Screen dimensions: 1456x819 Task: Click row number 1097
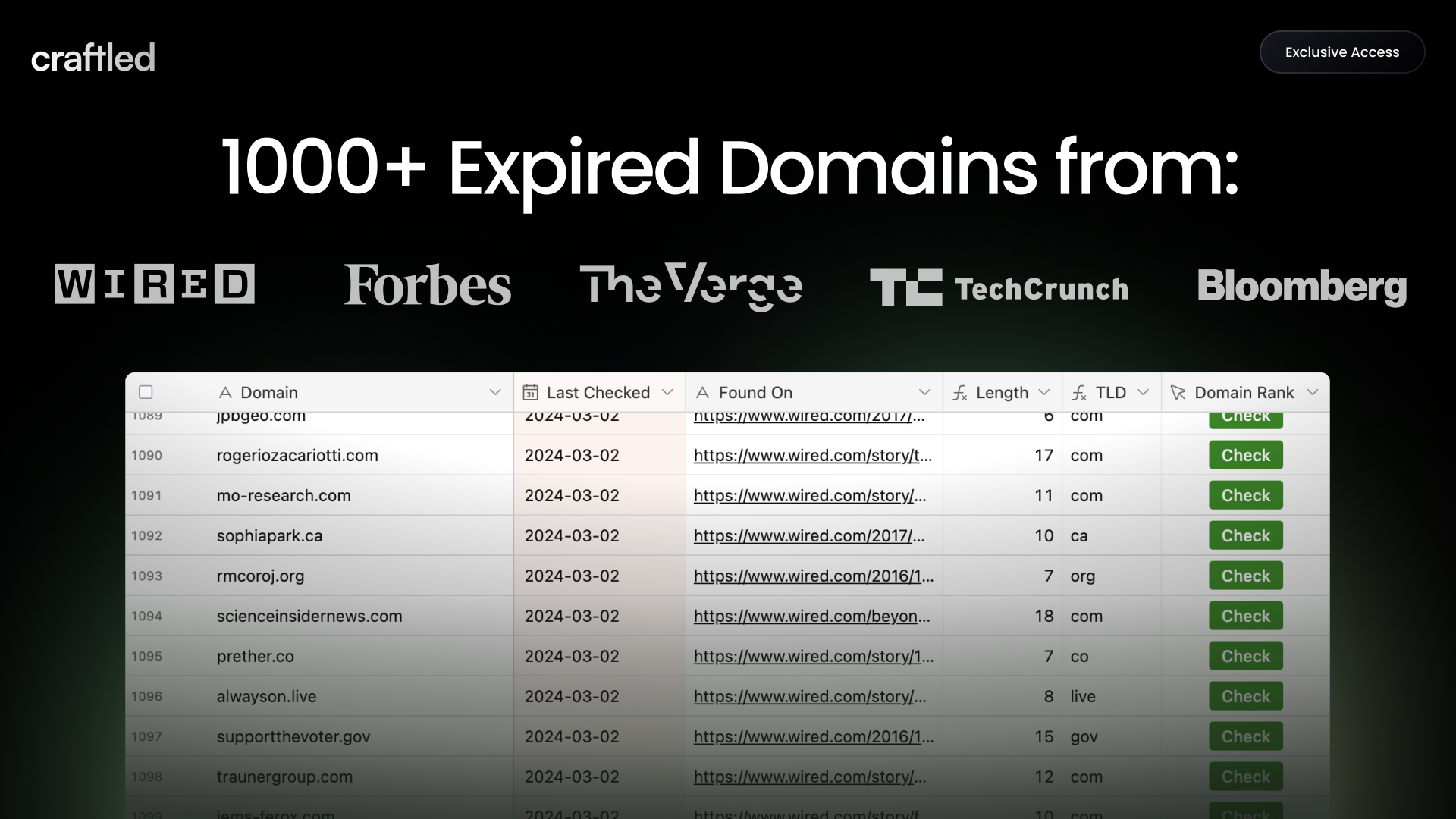(x=146, y=737)
